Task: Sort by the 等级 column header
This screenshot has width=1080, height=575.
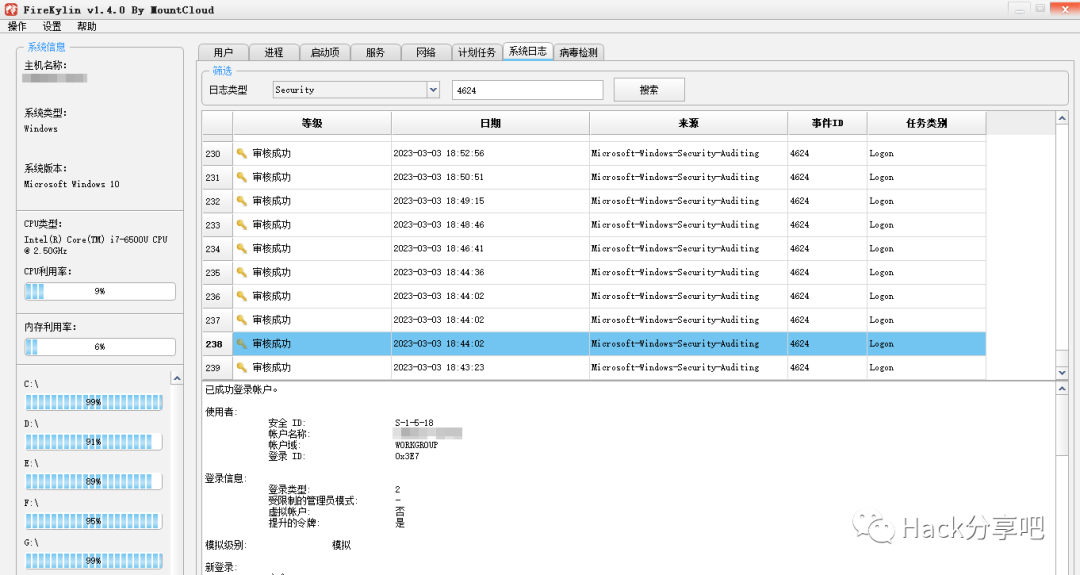Action: (312, 123)
